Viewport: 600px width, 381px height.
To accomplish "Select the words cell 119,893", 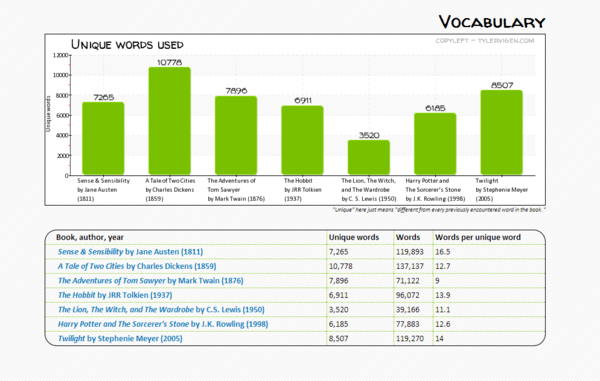I will pyautogui.click(x=410, y=252).
